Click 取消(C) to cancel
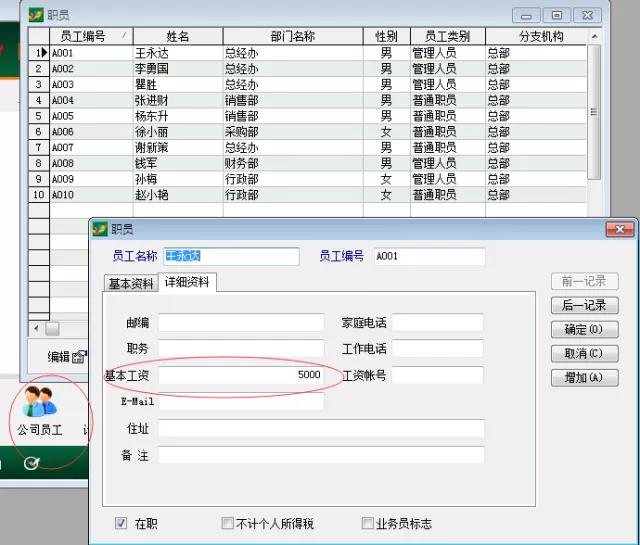Image resolution: width=640 pixels, height=545 pixels. click(584, 353)
